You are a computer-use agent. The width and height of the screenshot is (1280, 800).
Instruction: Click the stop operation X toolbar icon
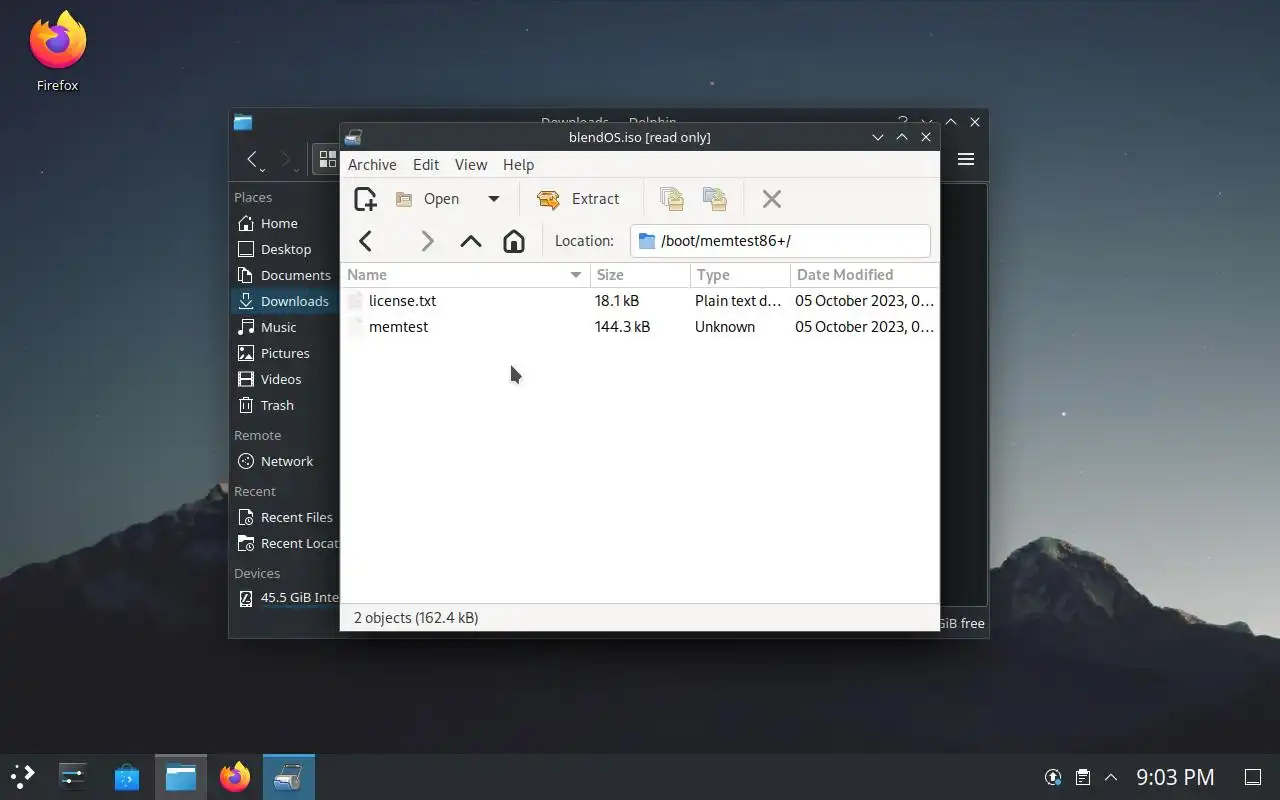coord(771,199)
